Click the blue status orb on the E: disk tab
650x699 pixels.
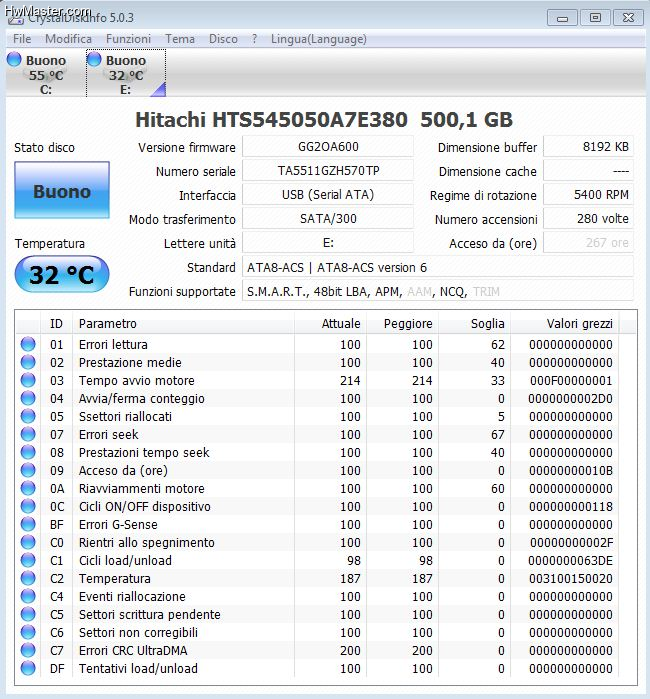coord(94,60)
